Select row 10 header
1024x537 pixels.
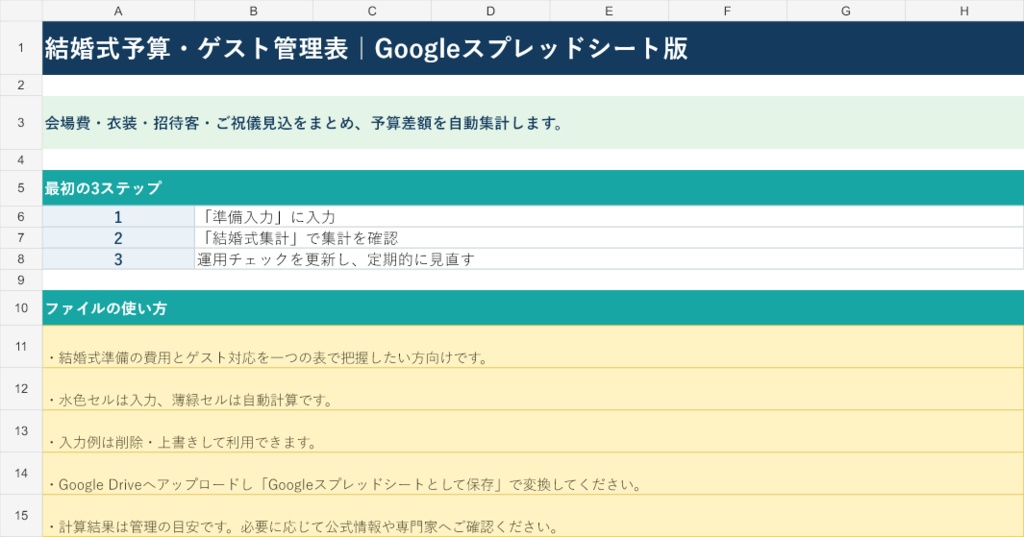pyautogui.click(x=21, y=308)
